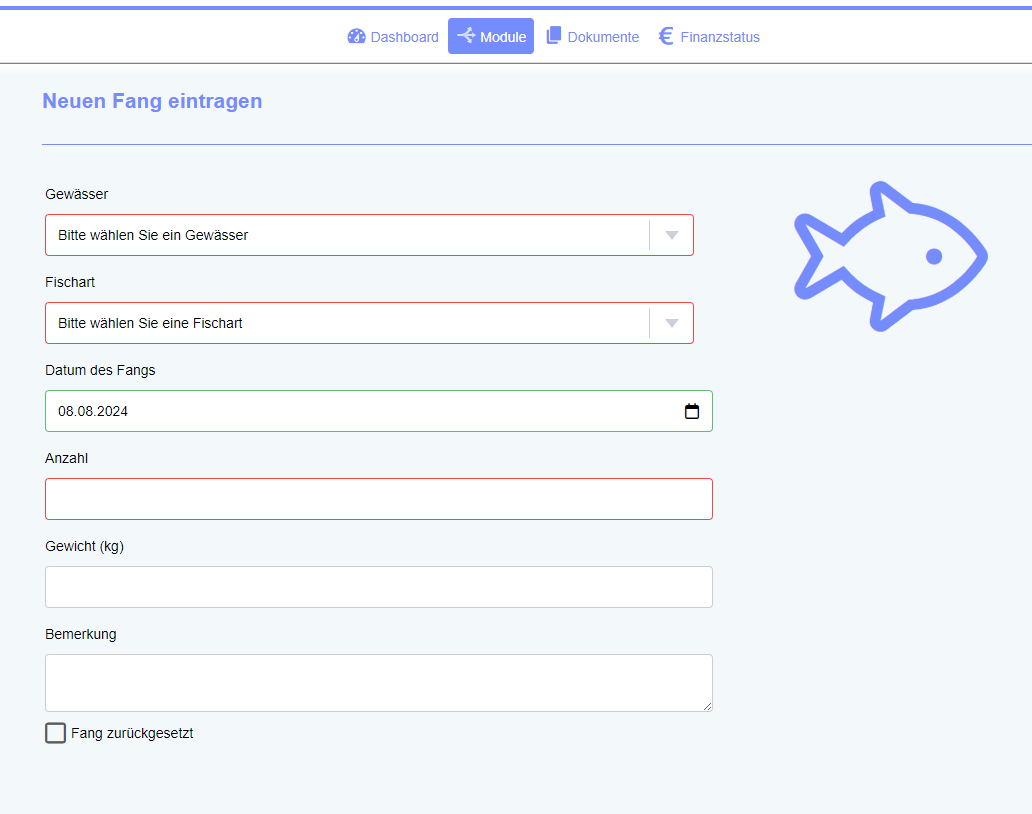The image size is (1032, 814).
Task: Focus the Anzahl input field
Action: click(378, 499)
